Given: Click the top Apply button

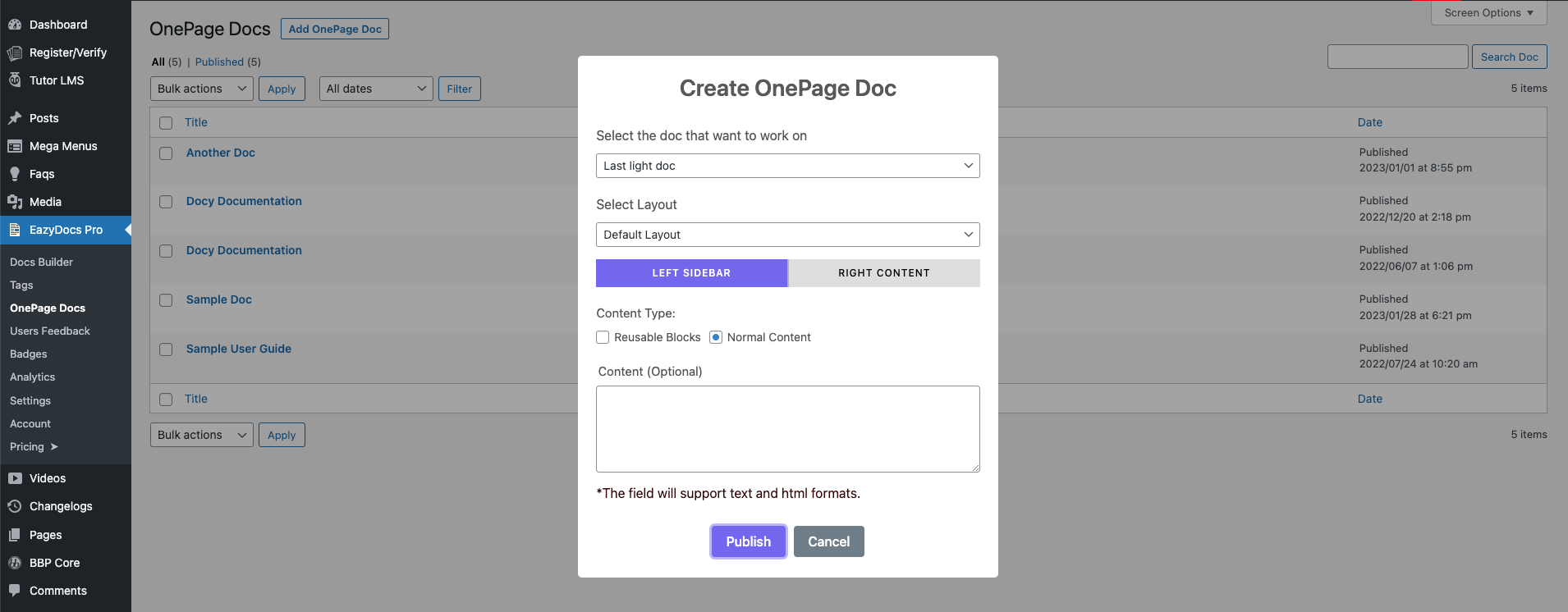Looking at the screenshot, I should click(282, 89).
